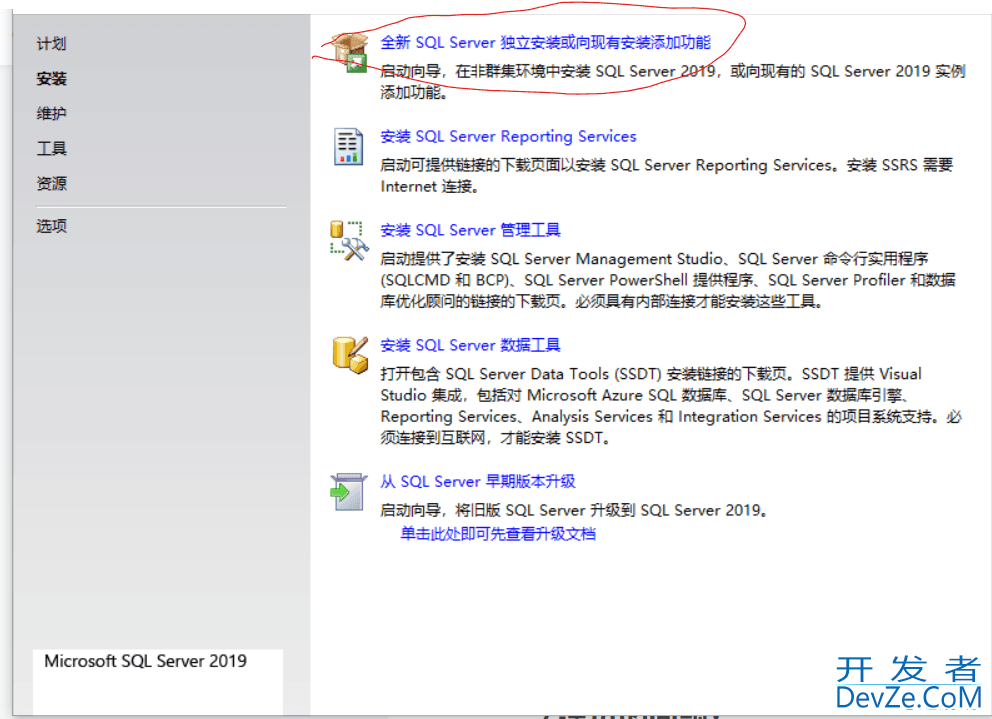
Task: Click description starting 打开包含 SQL Server Data Tools
Action: tap(671, 406)
